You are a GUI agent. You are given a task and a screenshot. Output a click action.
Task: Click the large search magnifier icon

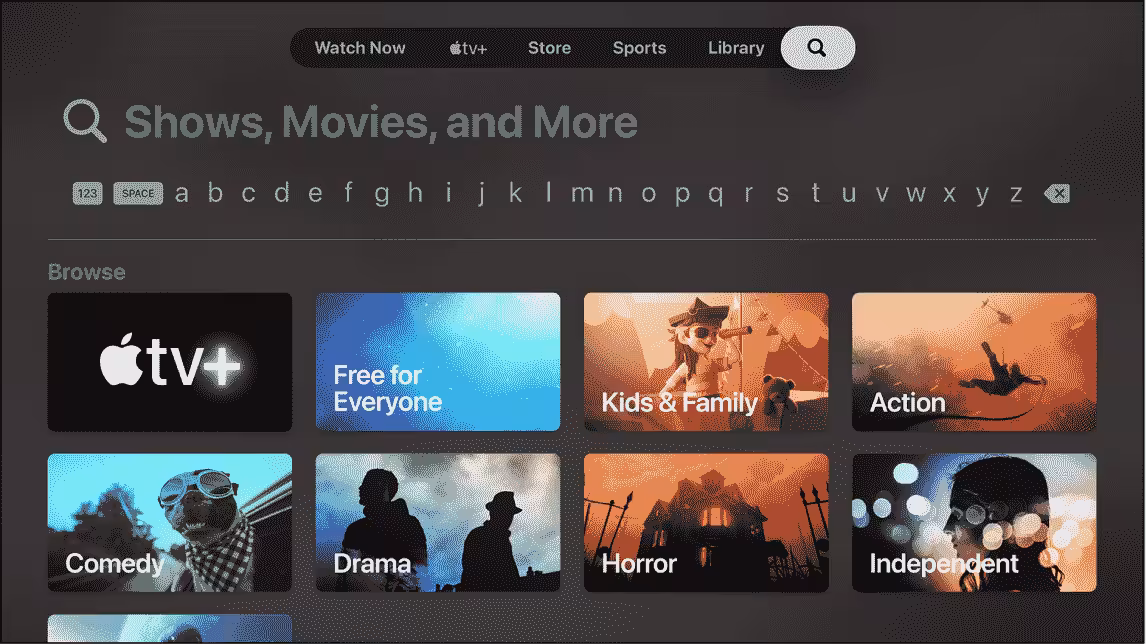86,121
